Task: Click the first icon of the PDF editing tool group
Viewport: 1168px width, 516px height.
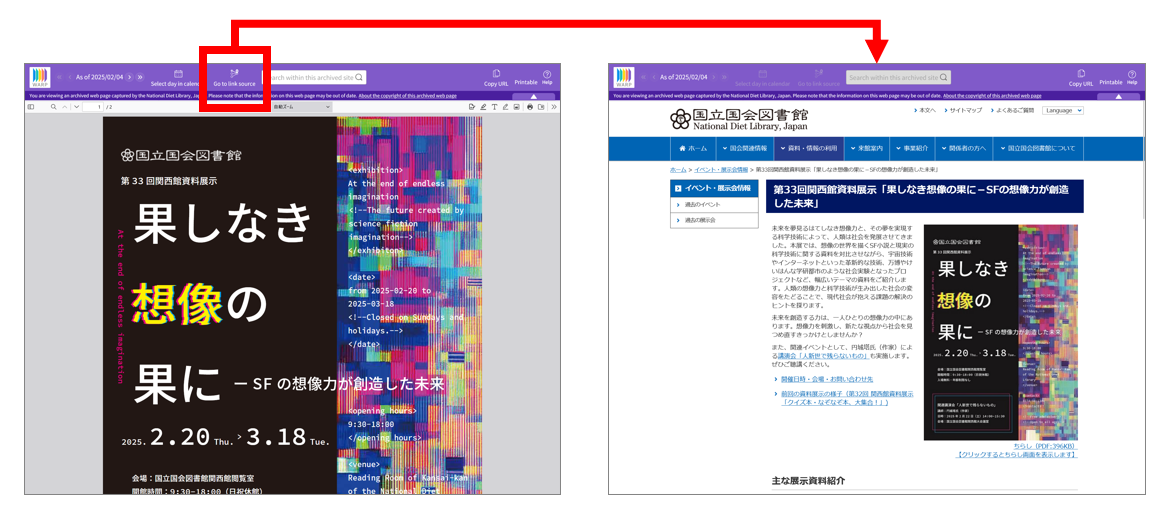Action: point(472,107)
